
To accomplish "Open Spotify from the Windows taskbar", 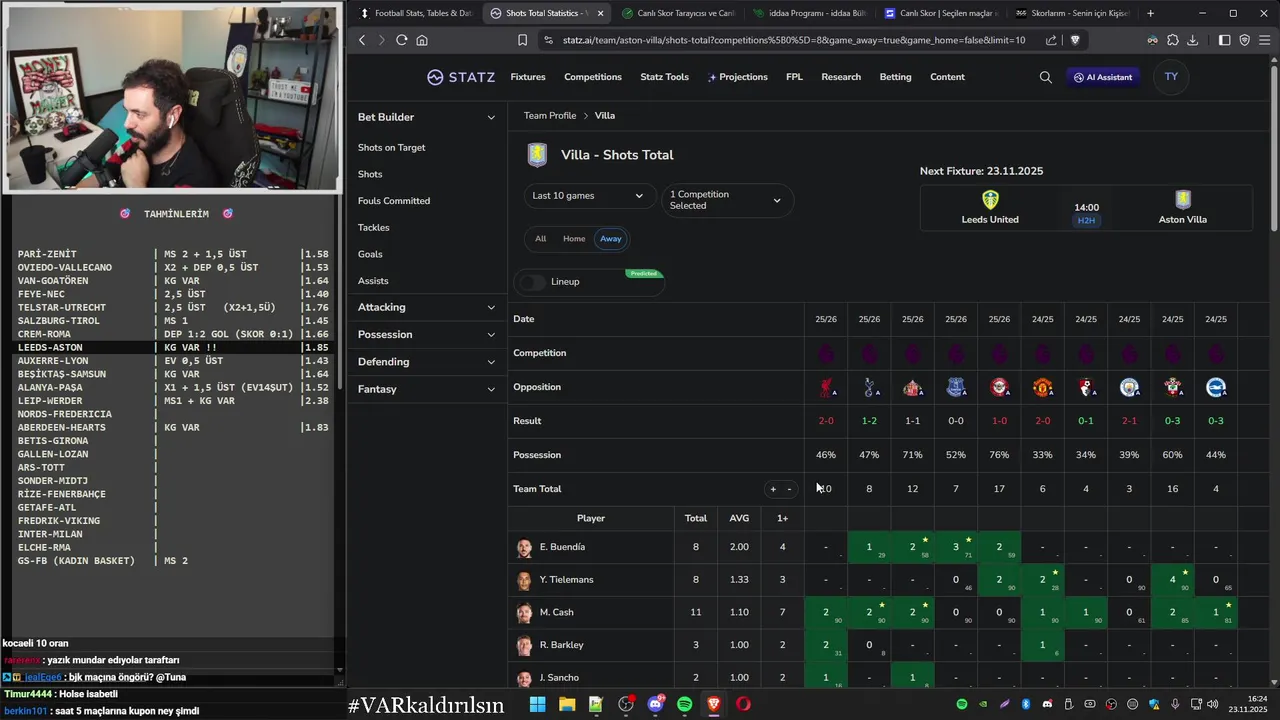I will (x=685, y=704).
